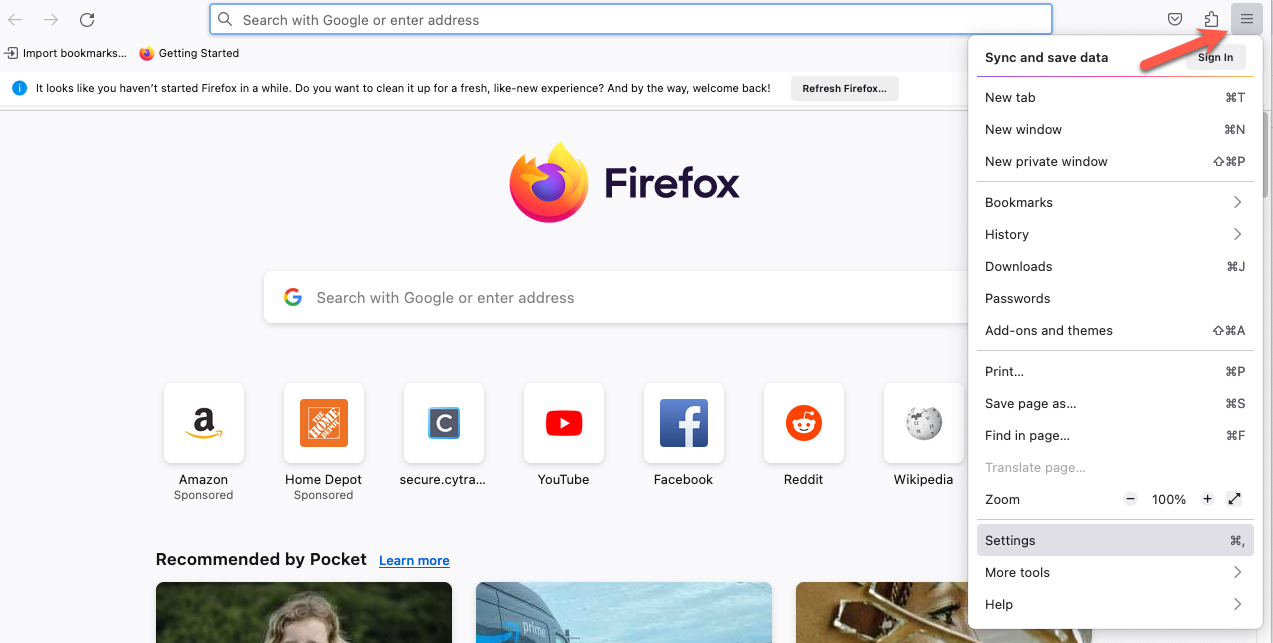The height and width of the screenshot is (643, 1273).
Task: Click the address bar search field
Action: (x=630, y=20)
